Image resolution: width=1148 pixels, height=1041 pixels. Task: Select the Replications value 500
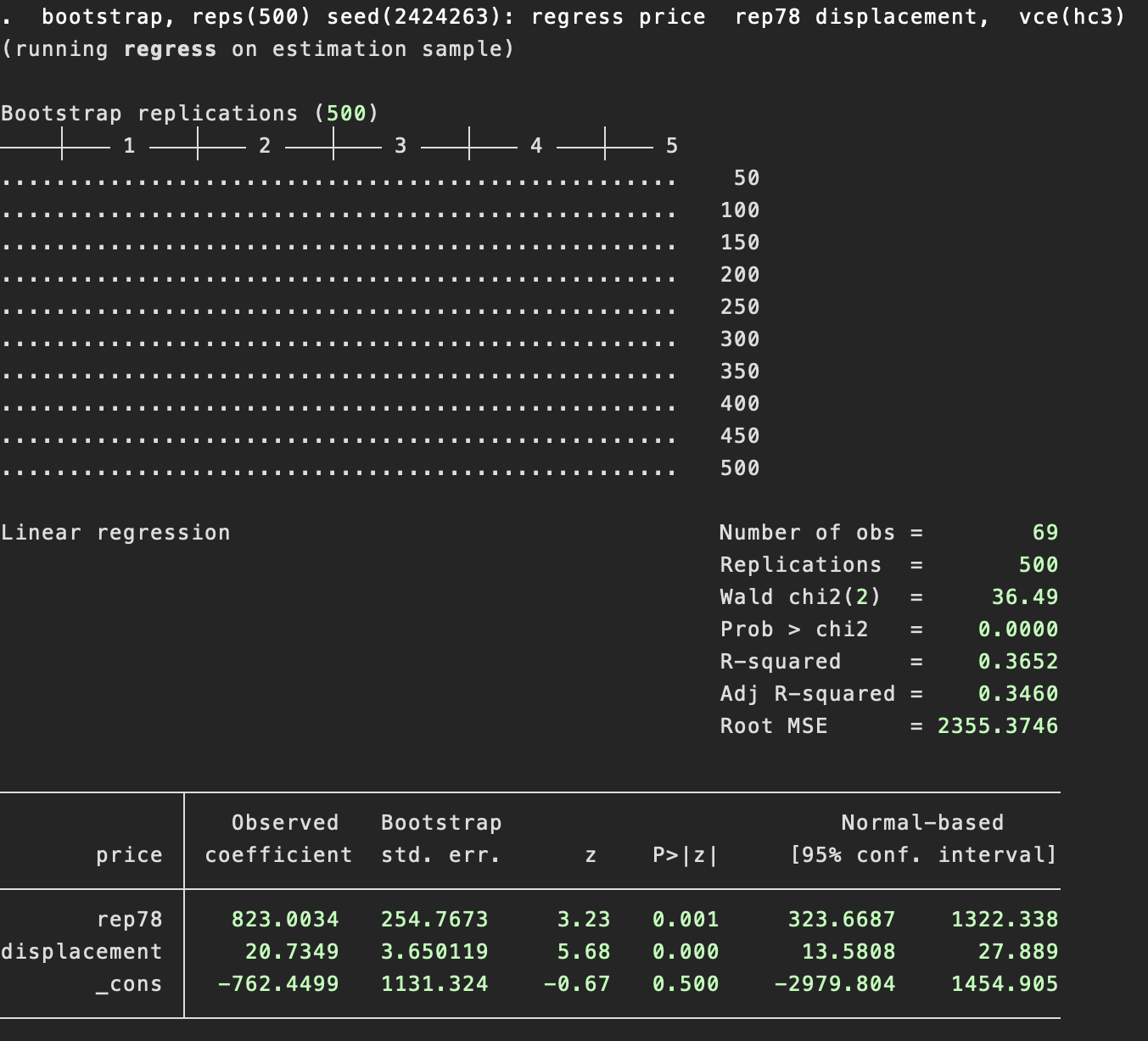(1039, 565)
